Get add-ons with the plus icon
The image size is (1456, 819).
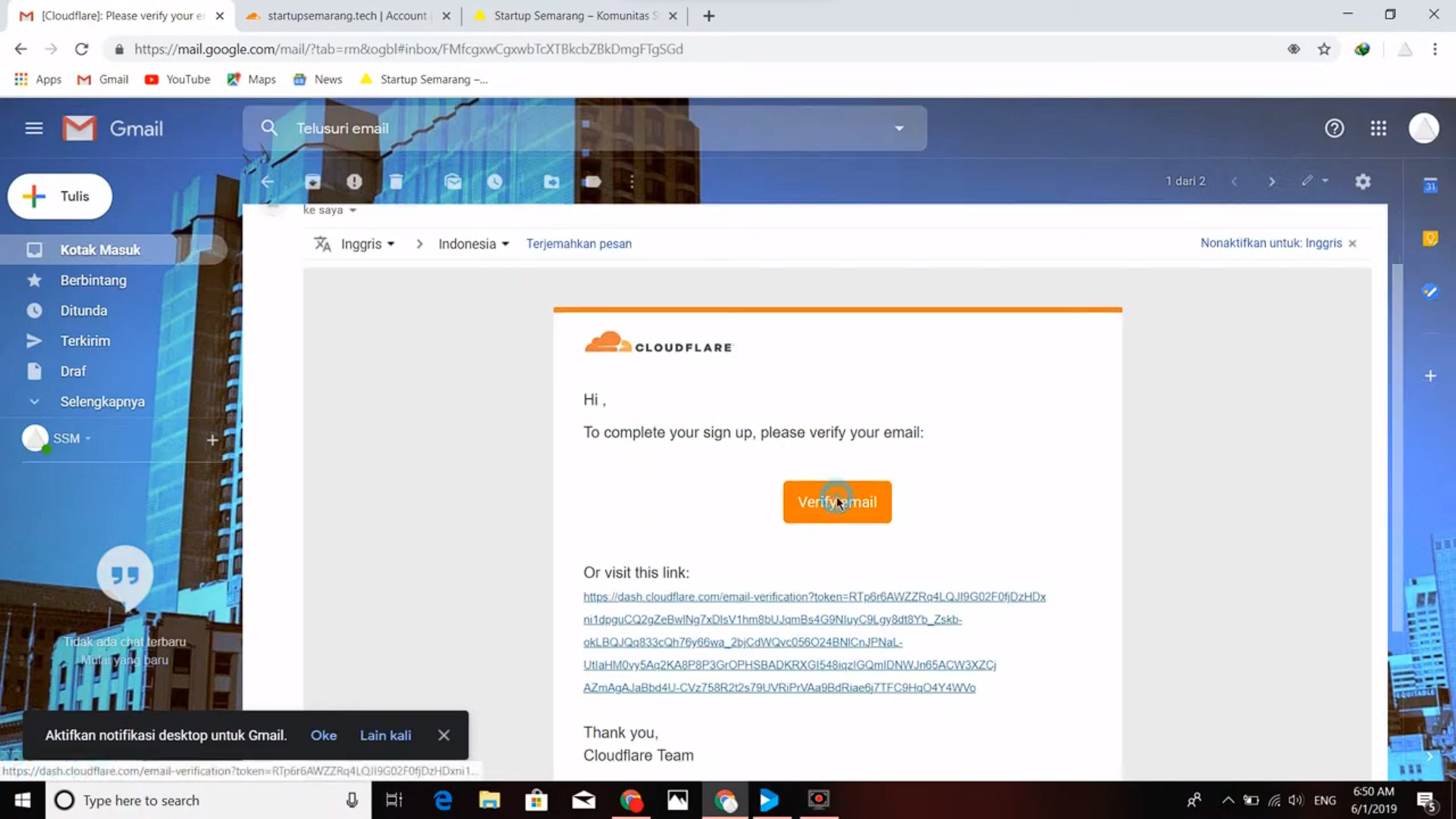[1430, 375]
